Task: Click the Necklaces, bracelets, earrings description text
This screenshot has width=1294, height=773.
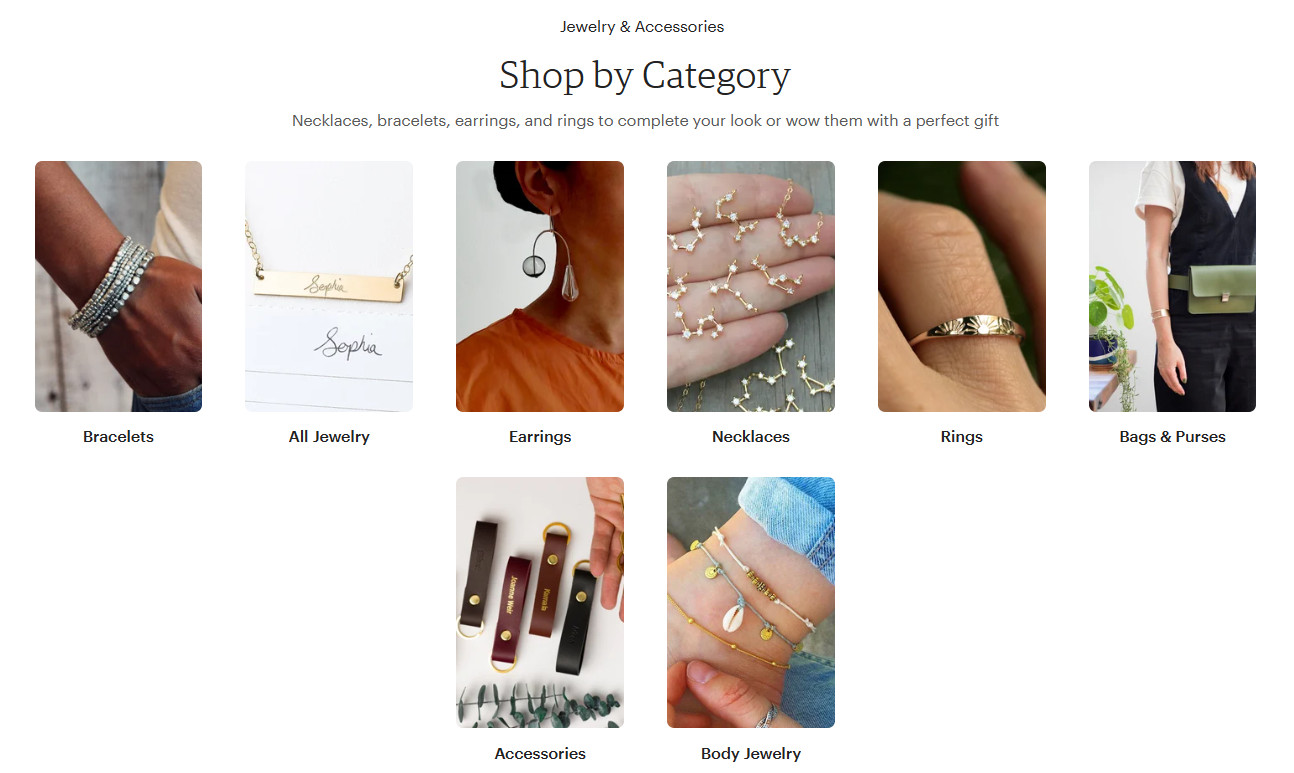Action: [x=646, y=121]
